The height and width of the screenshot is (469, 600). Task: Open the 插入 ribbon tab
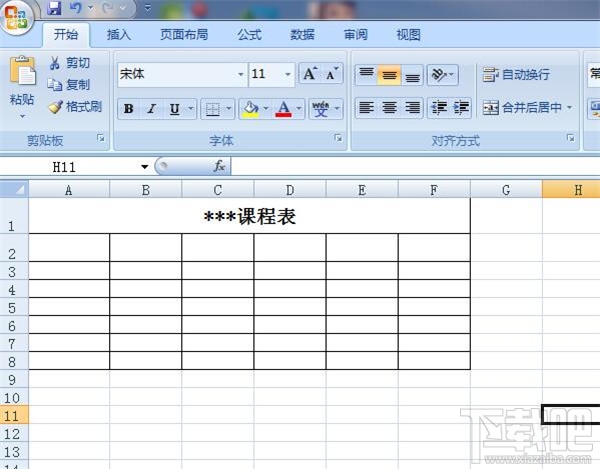point(119,34)
